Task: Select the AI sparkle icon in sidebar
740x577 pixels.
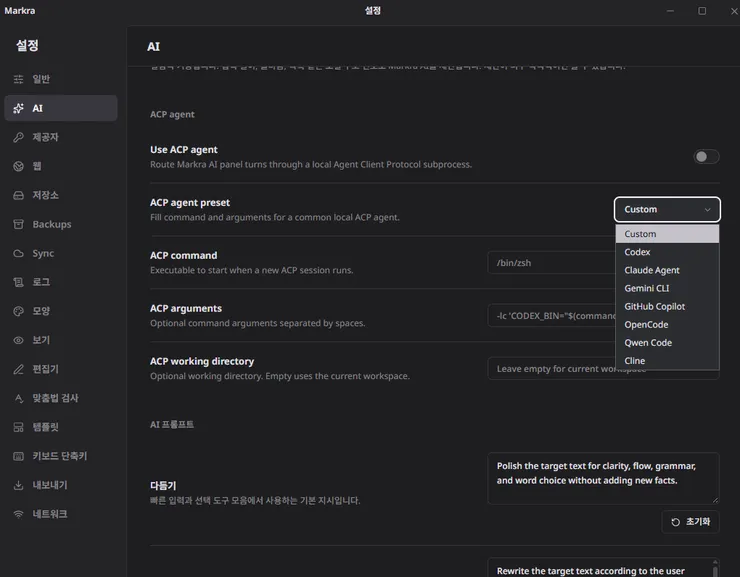Action: 18,109
